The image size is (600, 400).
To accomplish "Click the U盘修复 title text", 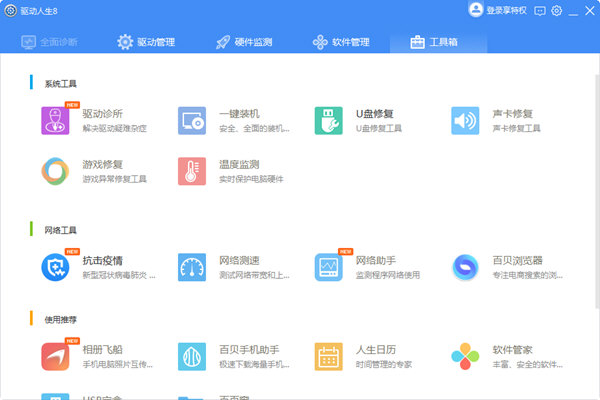I will [x=375, y=114].
